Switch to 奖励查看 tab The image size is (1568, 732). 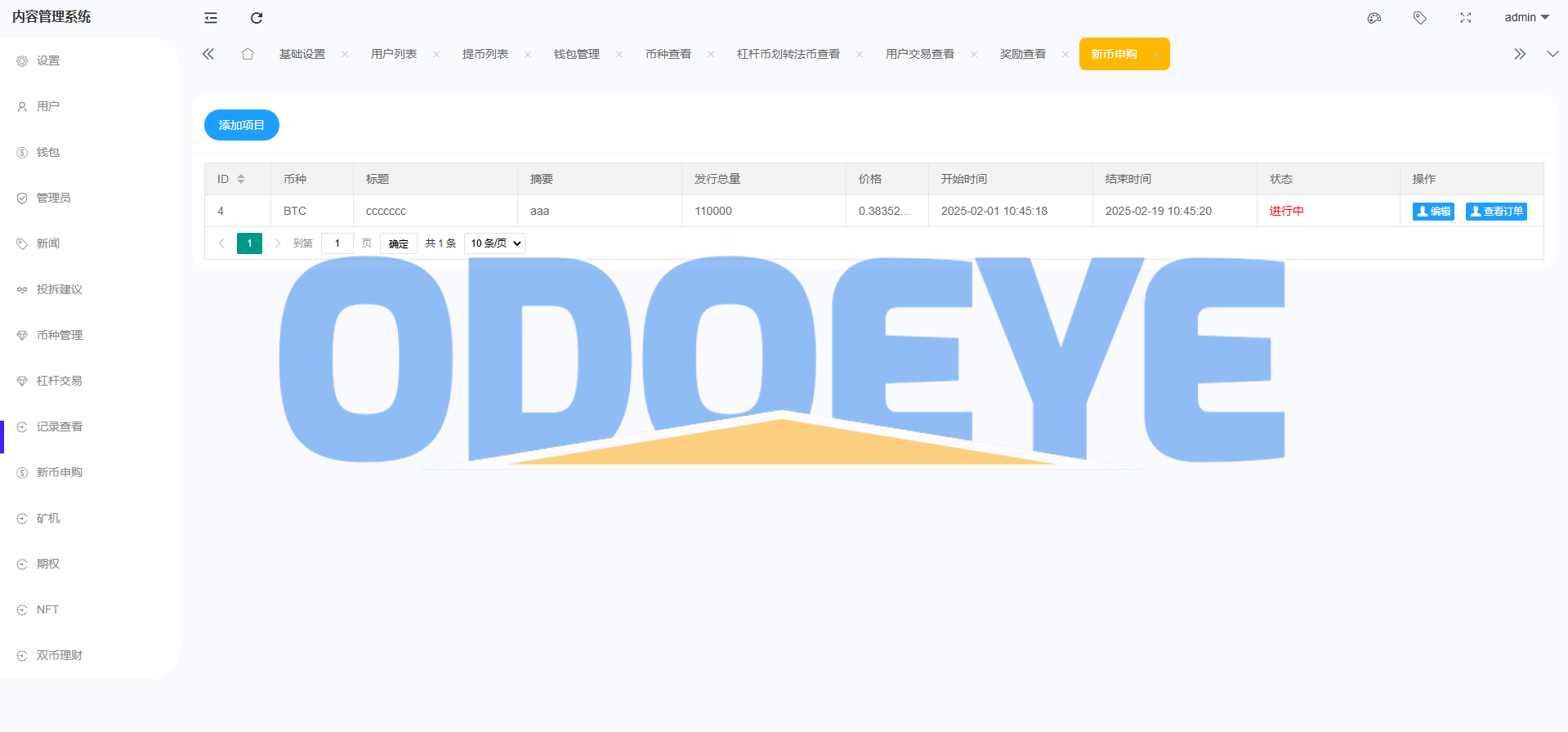[1023, 54]
